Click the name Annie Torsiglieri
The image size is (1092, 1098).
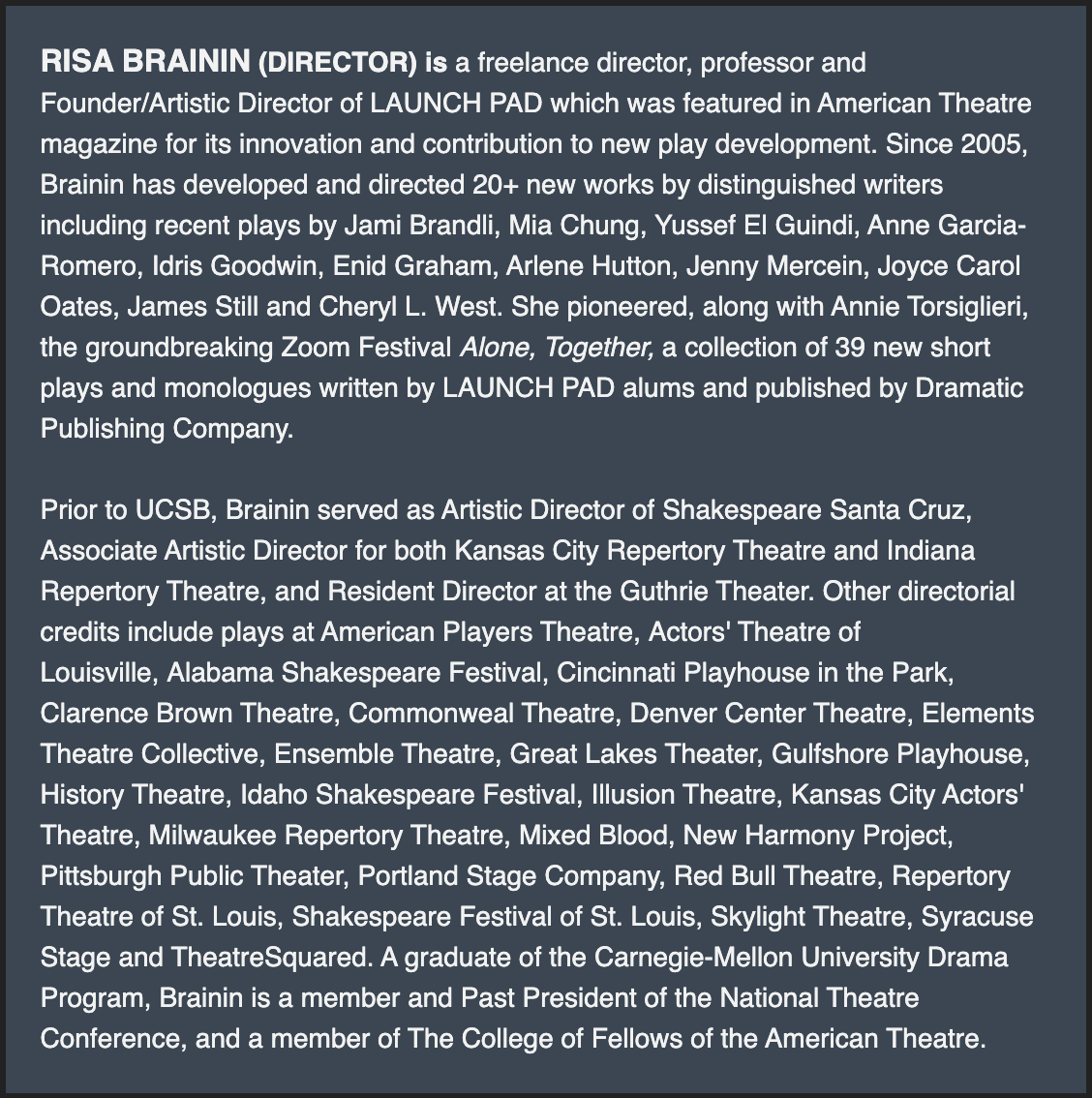[x=928, y=306]
